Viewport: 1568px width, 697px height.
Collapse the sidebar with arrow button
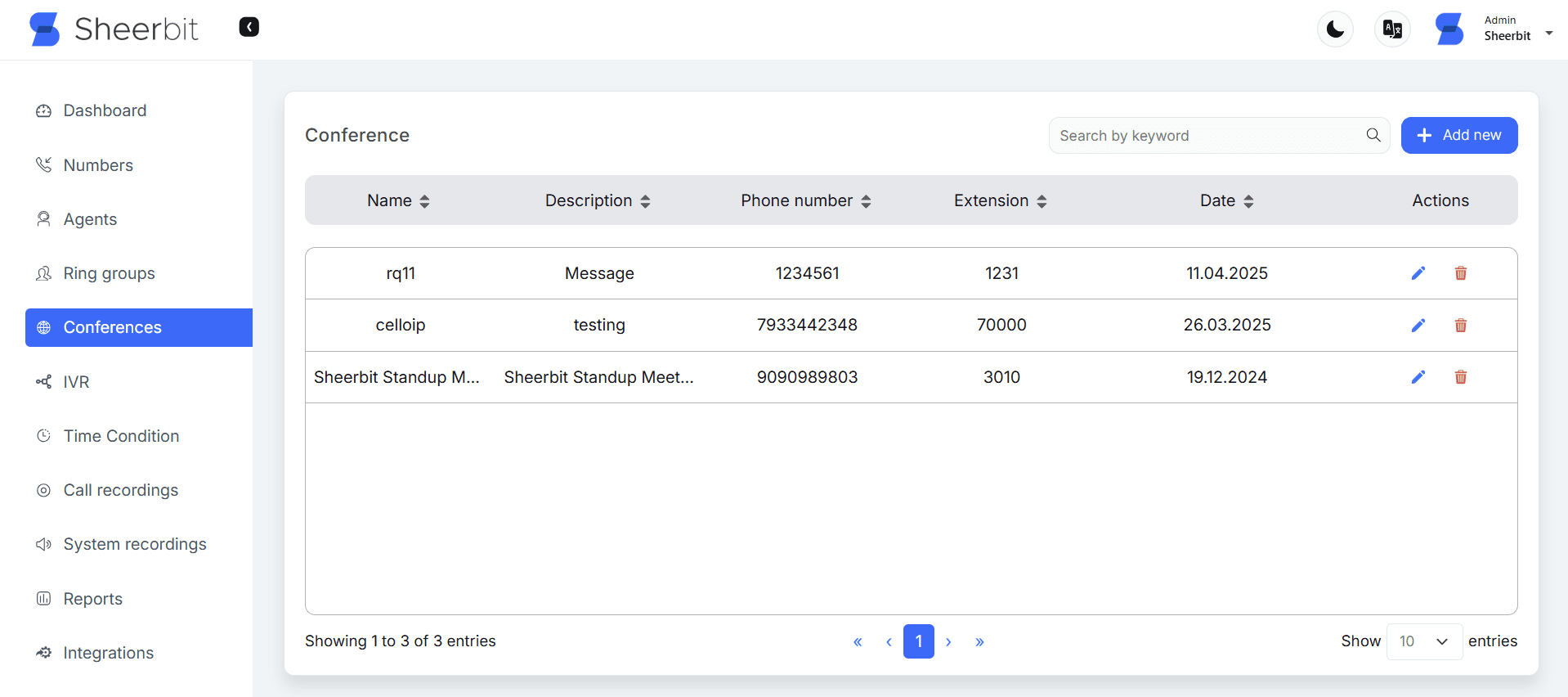[249, 27]
